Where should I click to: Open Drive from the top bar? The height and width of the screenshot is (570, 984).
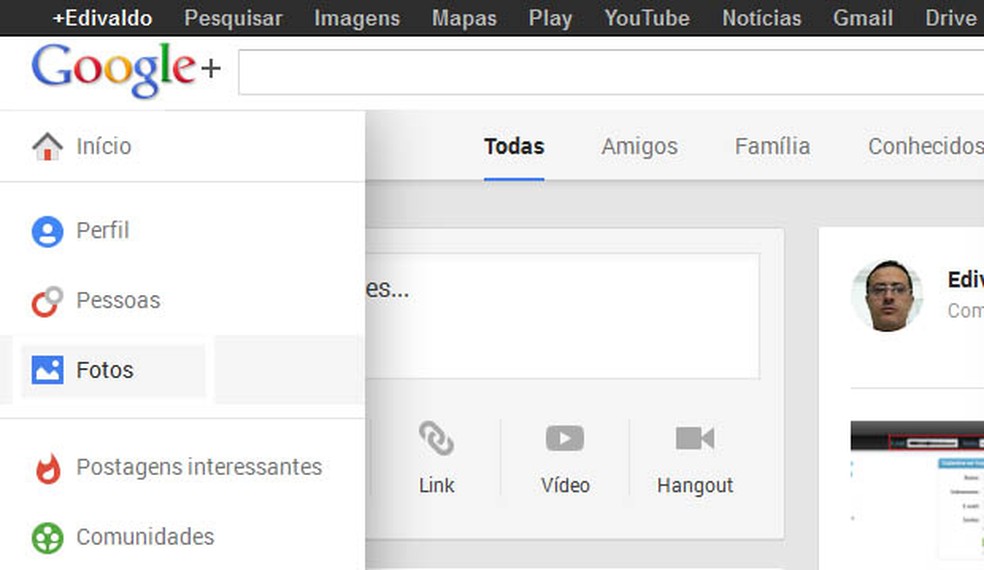point(951,18)
